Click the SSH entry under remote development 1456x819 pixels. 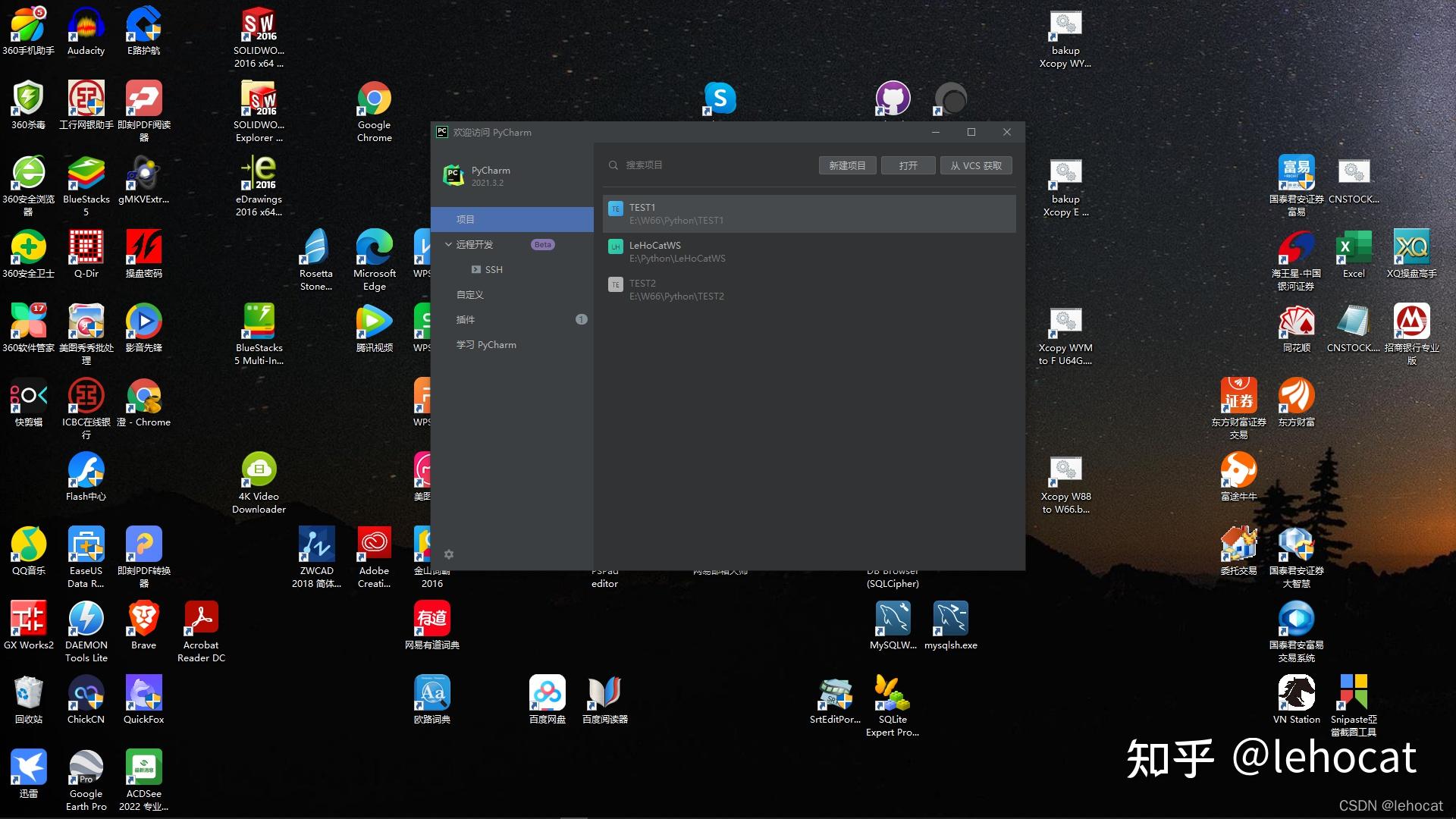(493, 270)
